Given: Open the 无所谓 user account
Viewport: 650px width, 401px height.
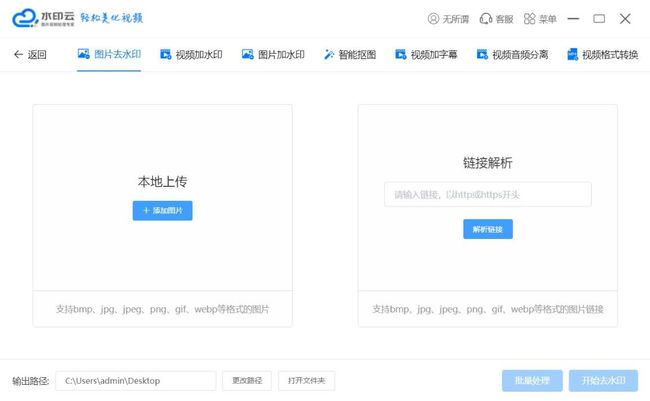Looking at the screenshot, I should pyautogui.click(x=448, y=19).
